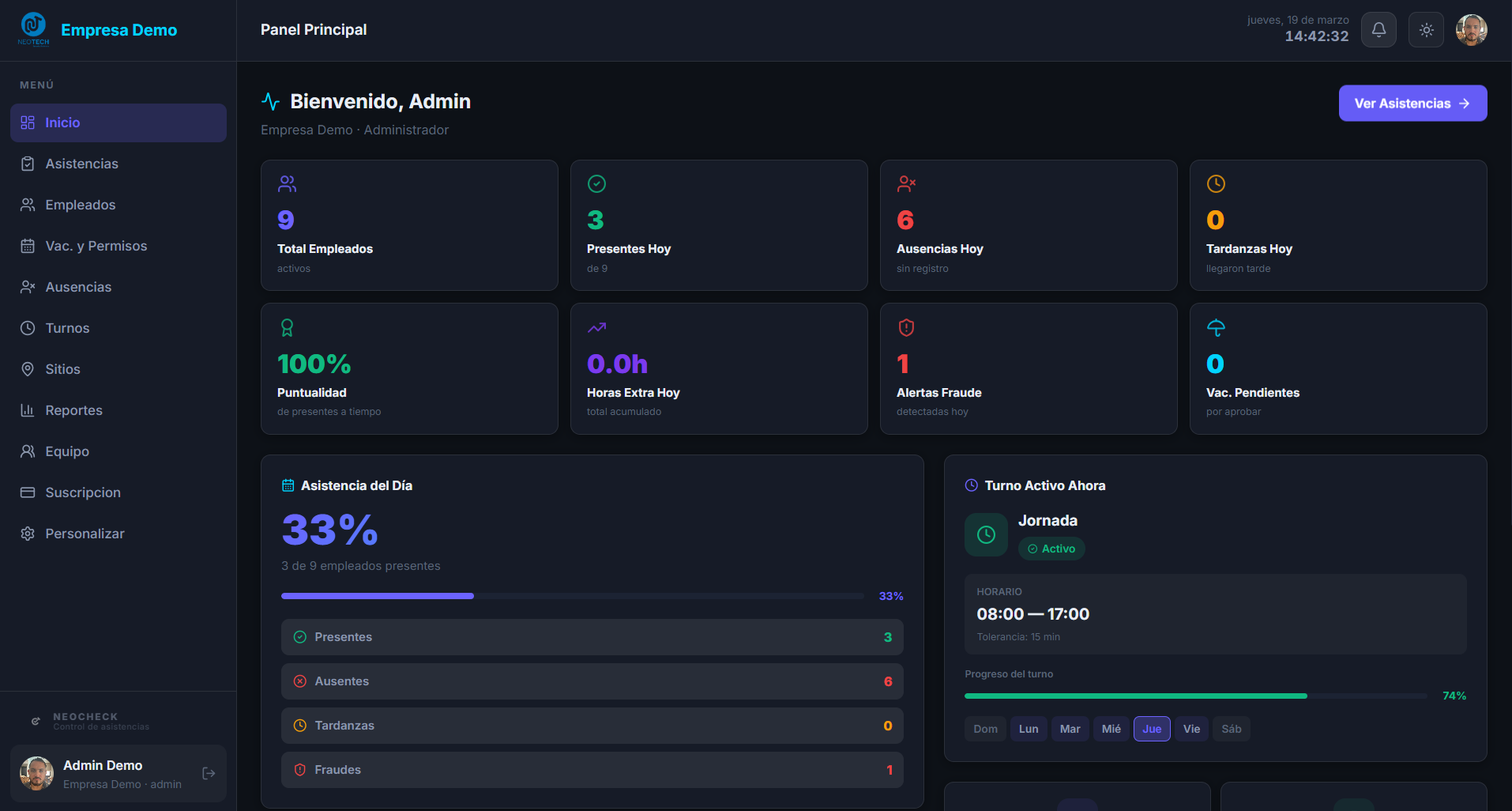Image resolution: width=1512 pixels, height=811 pixels.
Task: Open the Fraudes row in attendance list
Action: (592, 770)
